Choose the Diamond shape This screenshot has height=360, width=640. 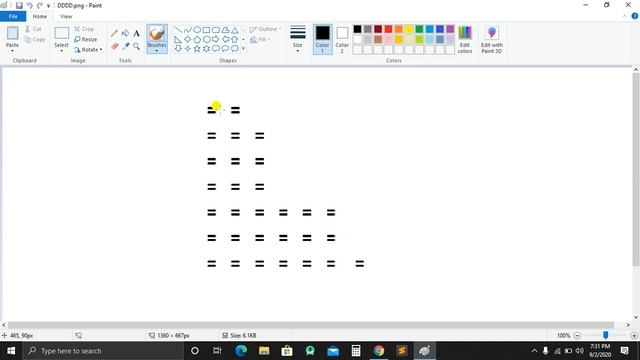187,39
